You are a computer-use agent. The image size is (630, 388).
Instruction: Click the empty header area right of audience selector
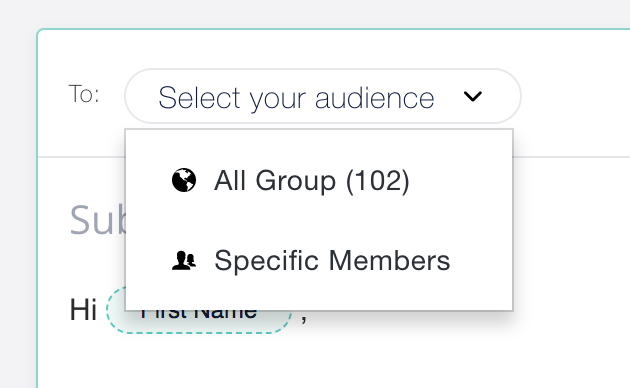[575, 96]
